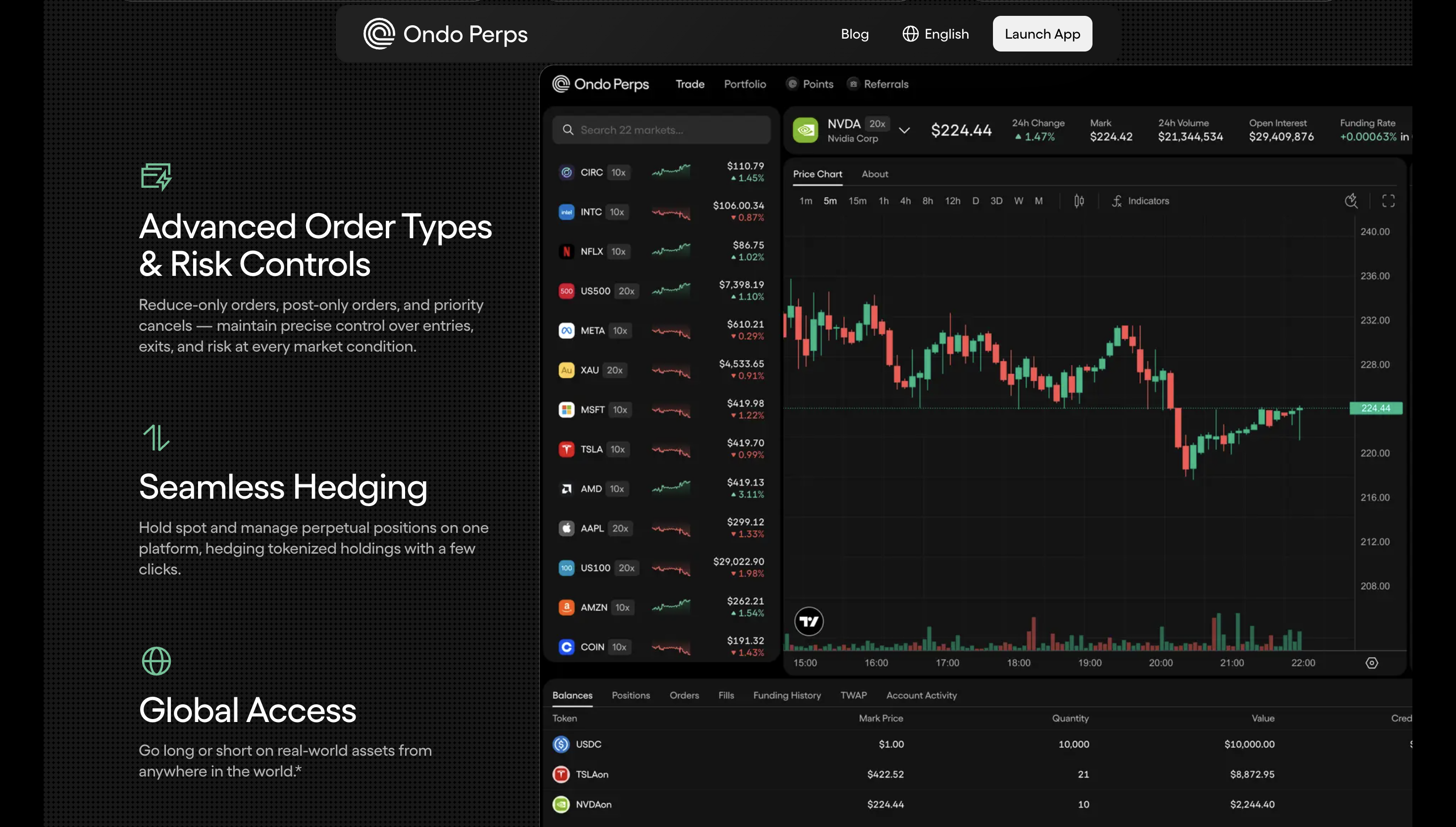This screenshot has width=1456, height=827.
Task: Click the Netflix NFLX market icon
Action: (566, 252)
